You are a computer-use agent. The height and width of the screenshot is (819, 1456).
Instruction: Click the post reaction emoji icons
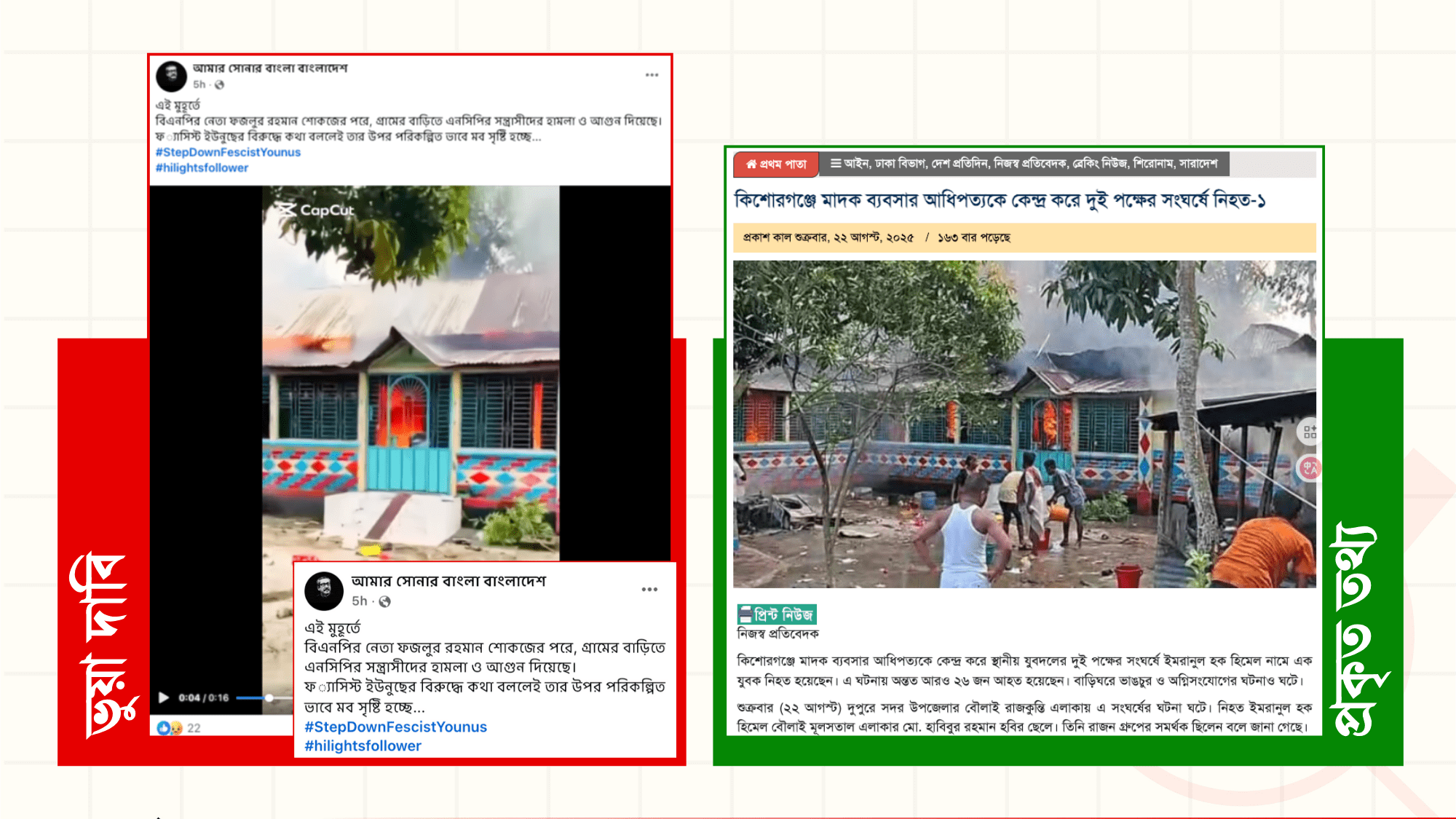[170, 728]
